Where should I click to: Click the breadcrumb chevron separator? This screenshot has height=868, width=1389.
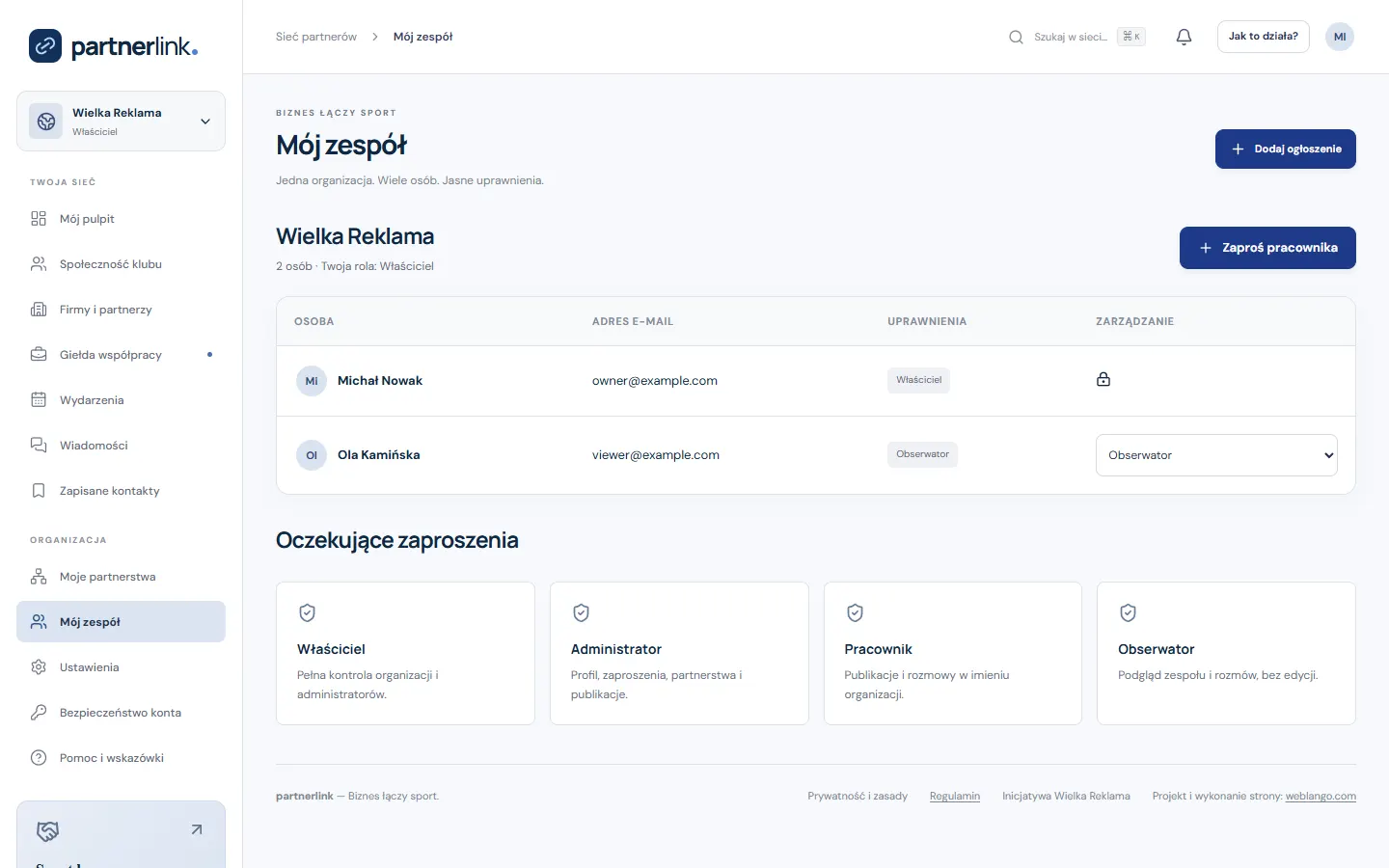375,37
